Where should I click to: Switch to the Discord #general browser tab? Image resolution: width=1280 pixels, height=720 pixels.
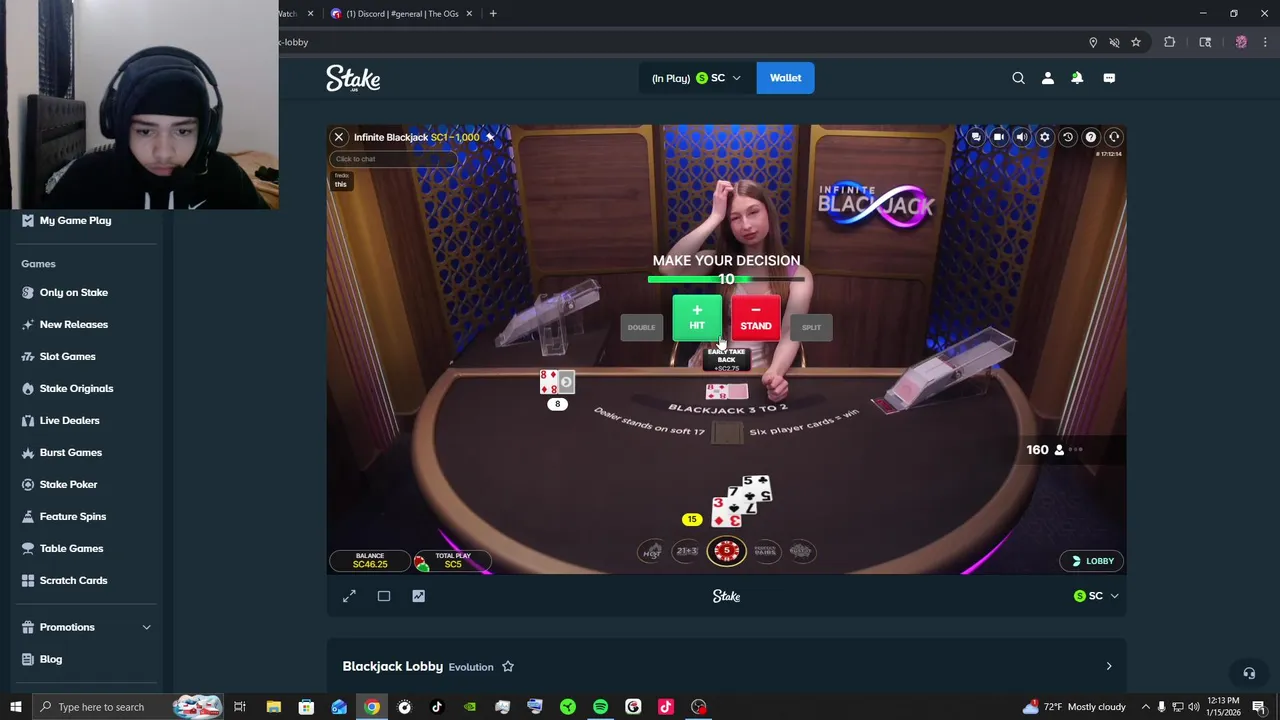(400, 14)
